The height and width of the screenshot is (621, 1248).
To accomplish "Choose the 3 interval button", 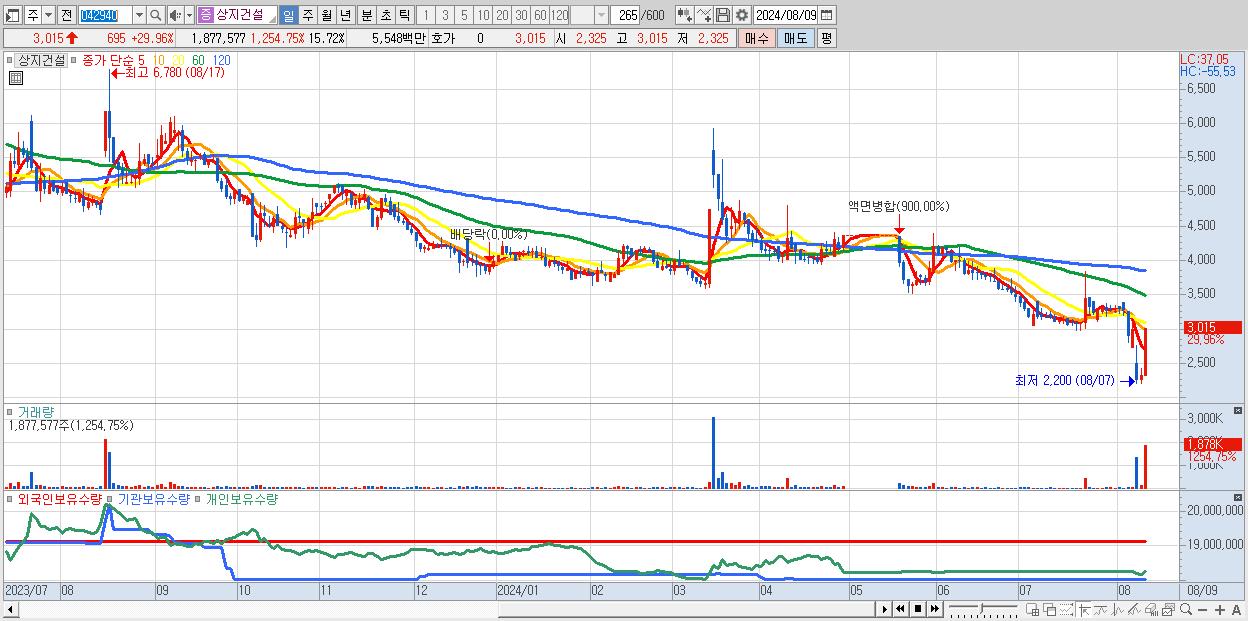I will pyautogui.click(x=445, y=15).
